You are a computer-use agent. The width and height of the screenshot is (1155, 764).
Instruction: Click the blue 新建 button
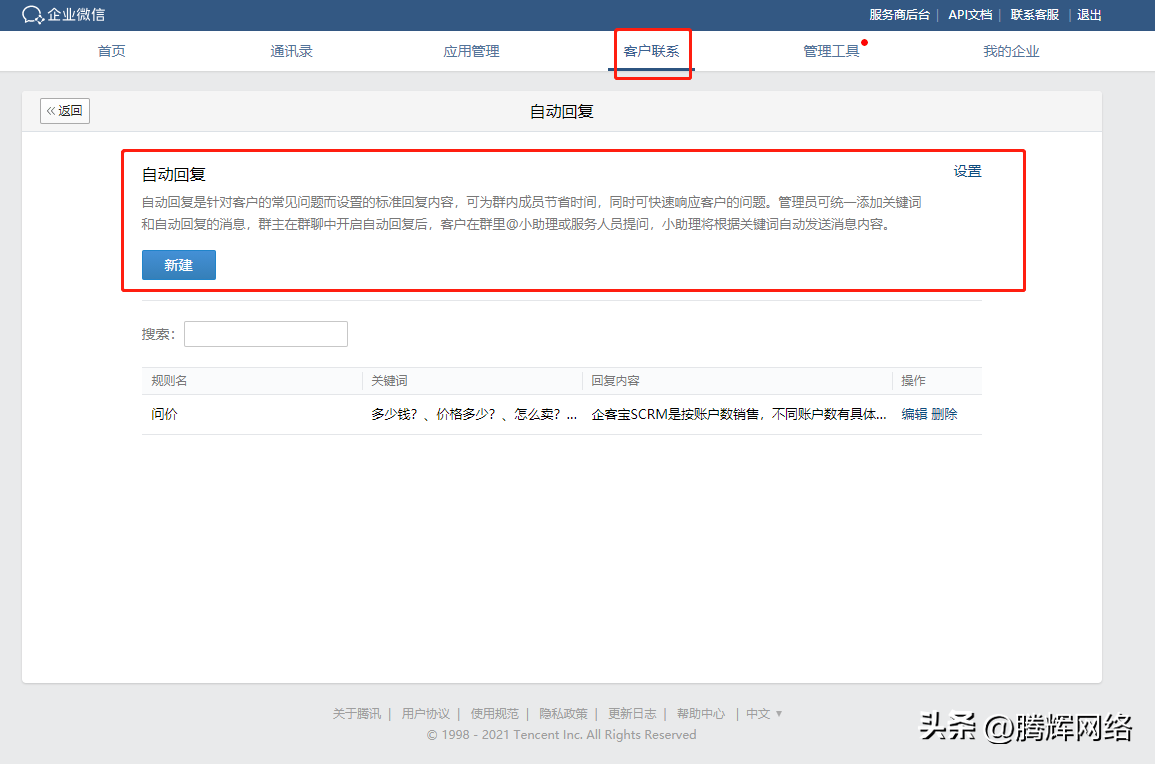178,265
